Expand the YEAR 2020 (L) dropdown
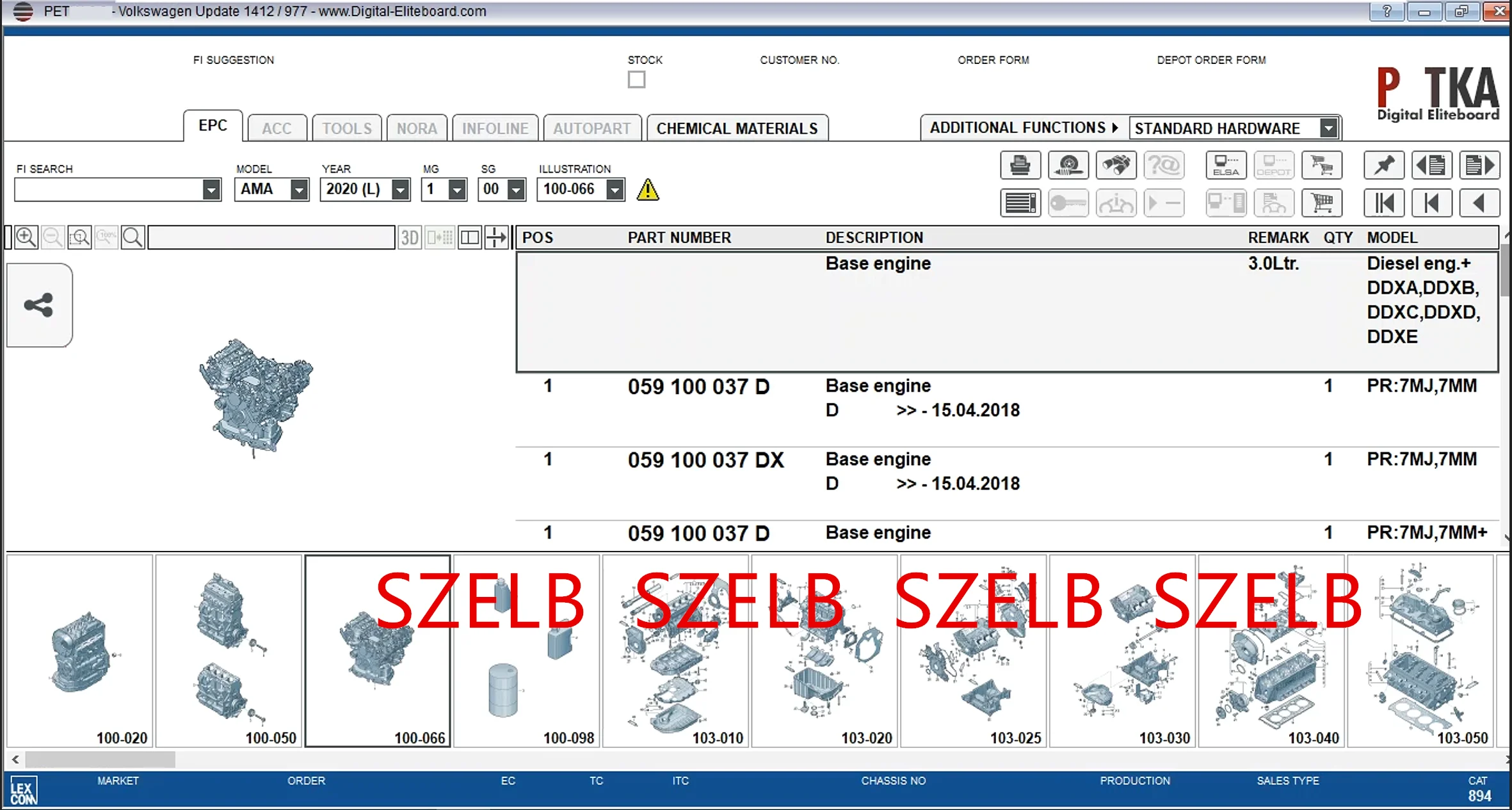Screen dimensions: 1512x810 (x=400, y=190)
